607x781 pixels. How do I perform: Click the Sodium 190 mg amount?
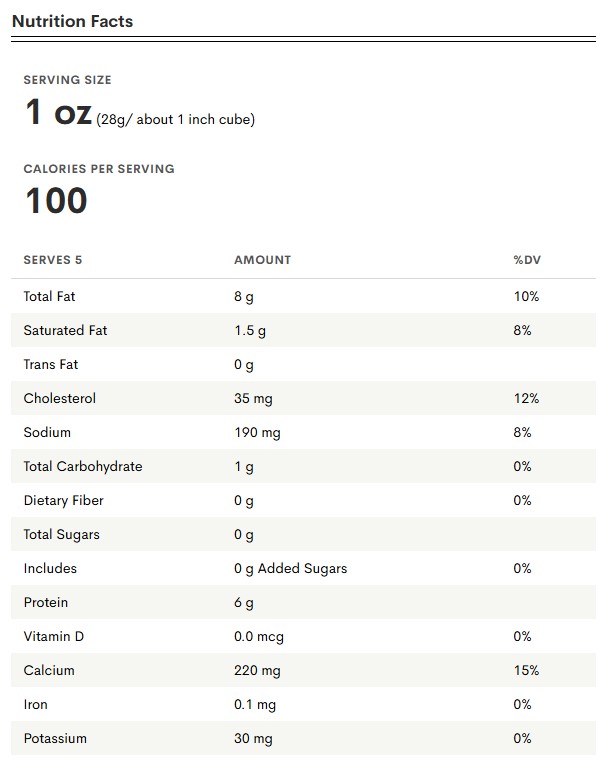[257, 433]
